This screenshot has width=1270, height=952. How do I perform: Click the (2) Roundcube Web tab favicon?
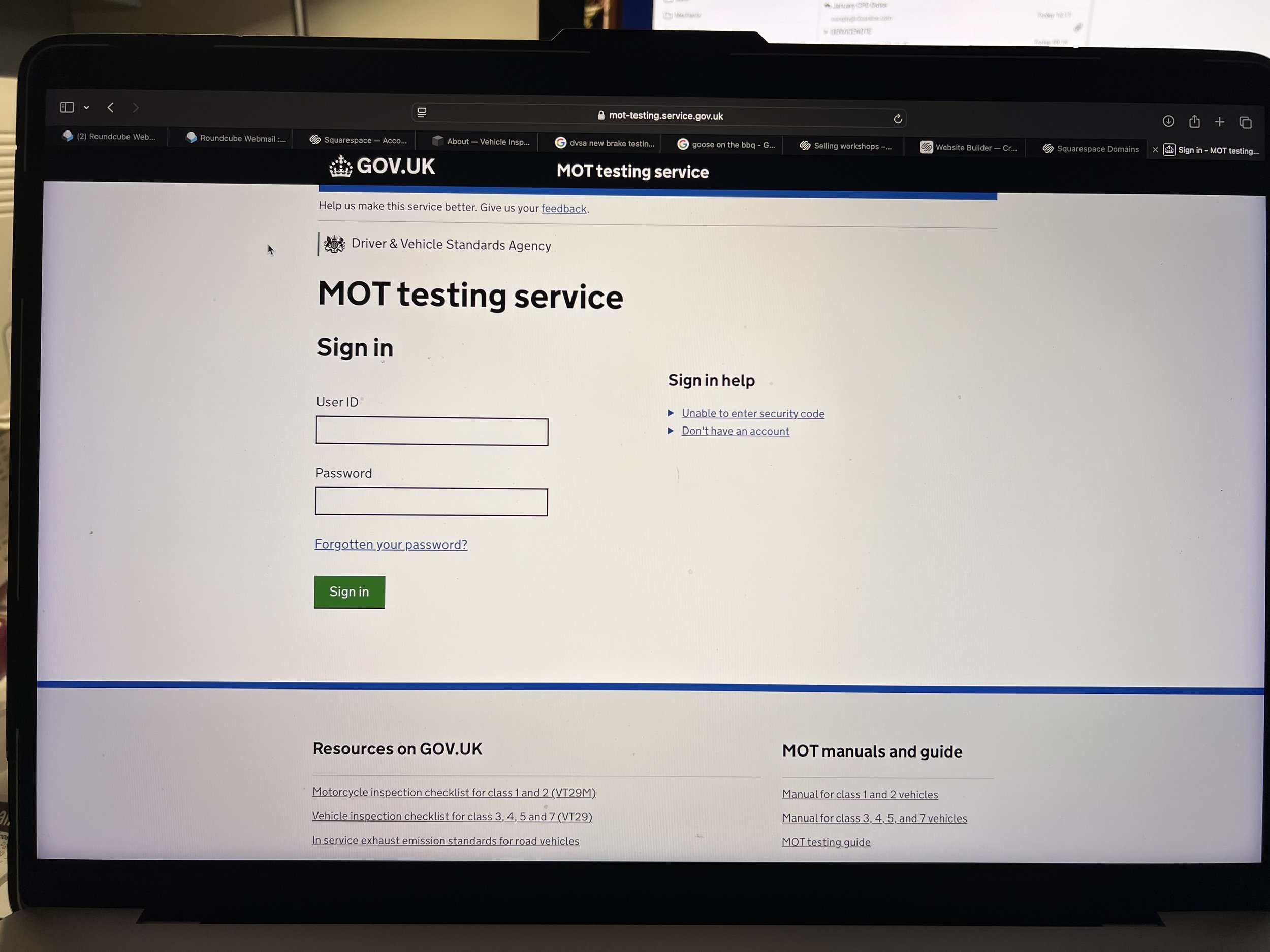[x=68, y=136]
